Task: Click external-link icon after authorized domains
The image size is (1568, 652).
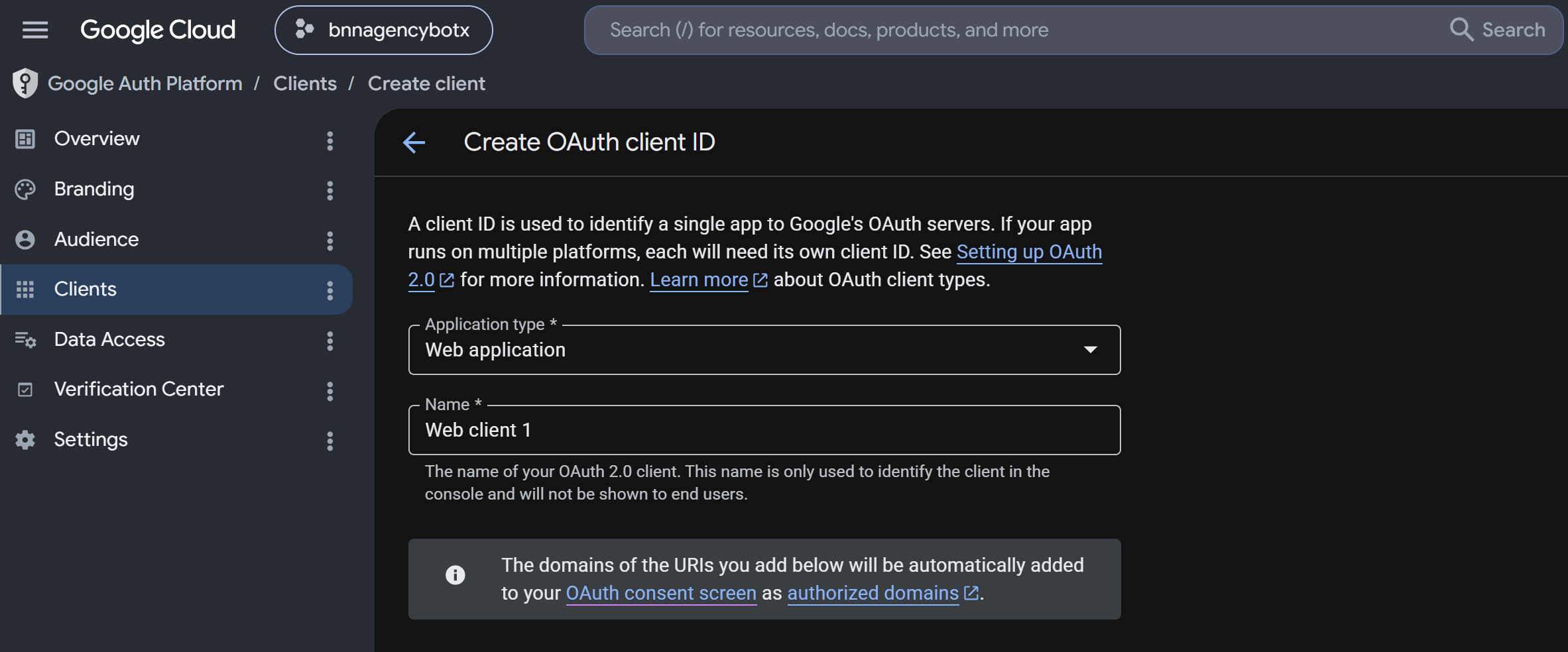Action: (971, 593)
